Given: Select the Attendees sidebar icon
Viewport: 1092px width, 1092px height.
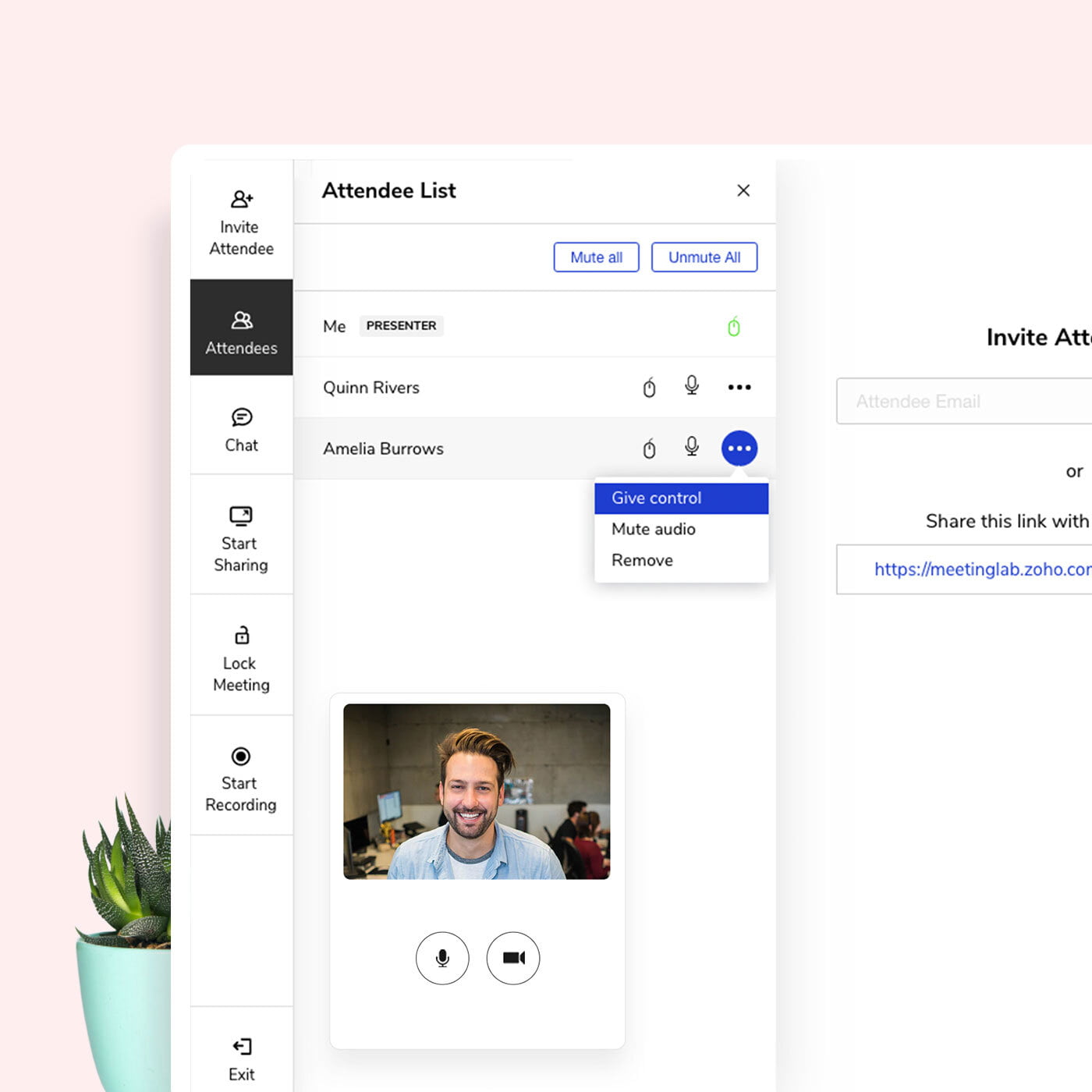Looking at the screenshot, I should (242, 320).
